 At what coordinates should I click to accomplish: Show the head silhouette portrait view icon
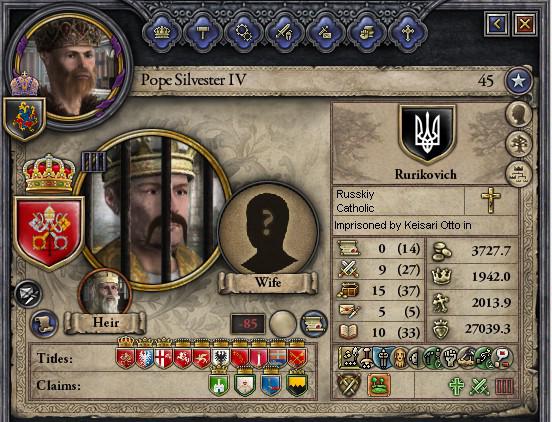(x=519, y=114)
